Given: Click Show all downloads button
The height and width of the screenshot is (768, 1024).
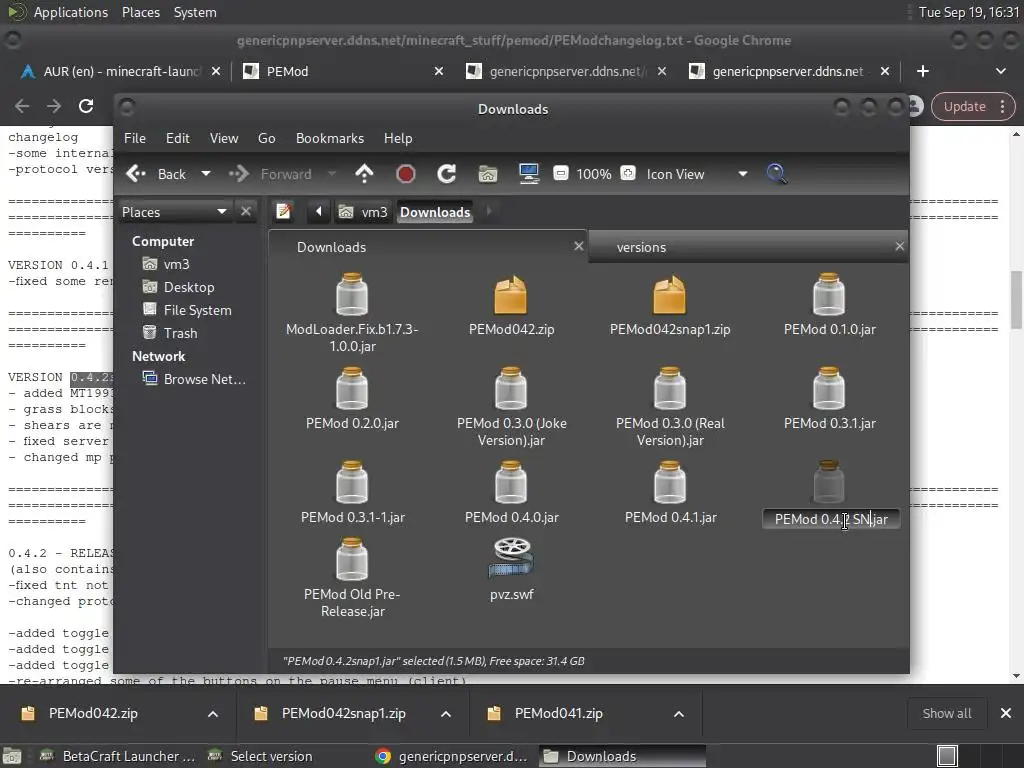Looking at the screenshot, I should click(946, 714).
